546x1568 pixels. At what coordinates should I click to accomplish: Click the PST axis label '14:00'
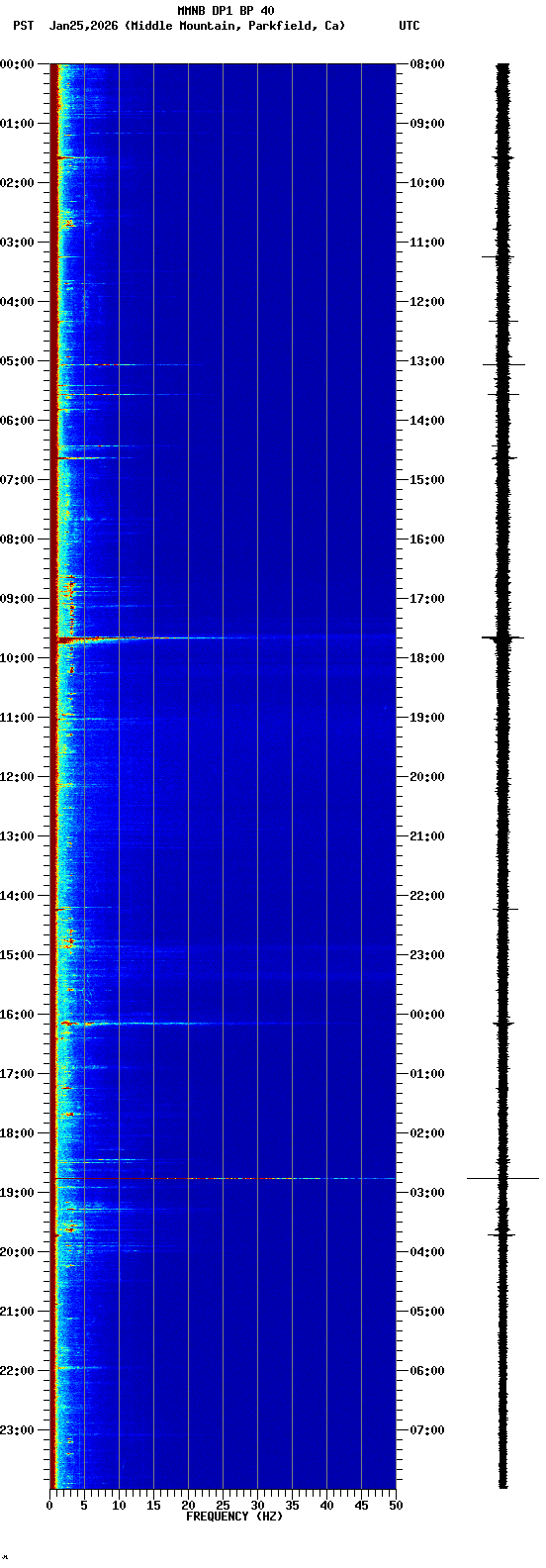[x=17, y=896]
